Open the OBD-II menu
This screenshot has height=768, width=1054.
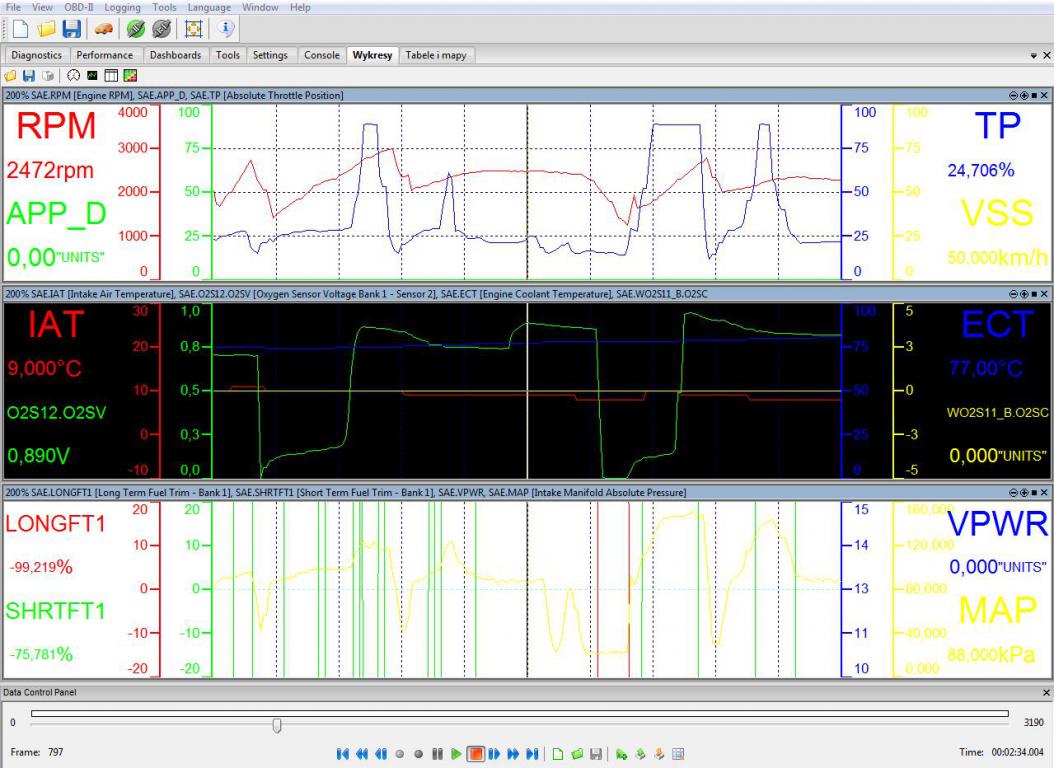point(79,7)
